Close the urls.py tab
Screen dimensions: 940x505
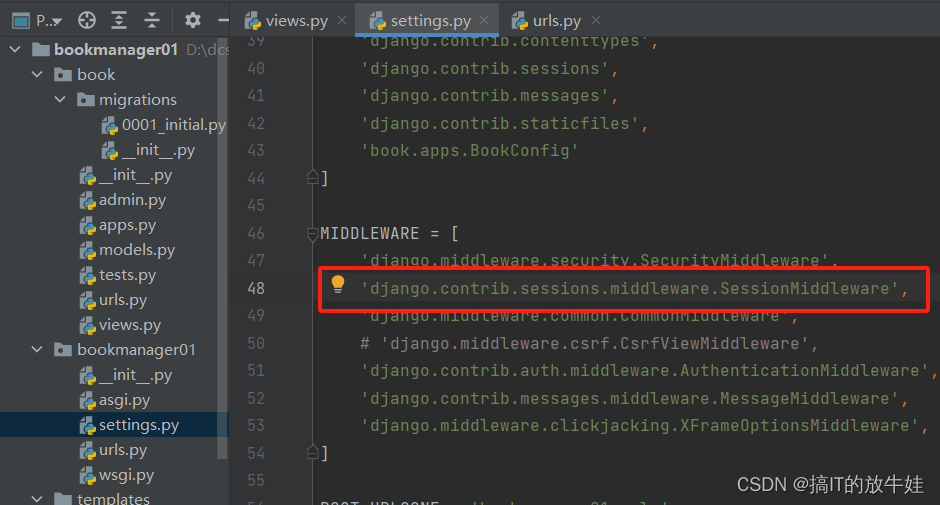click(595, 20)
